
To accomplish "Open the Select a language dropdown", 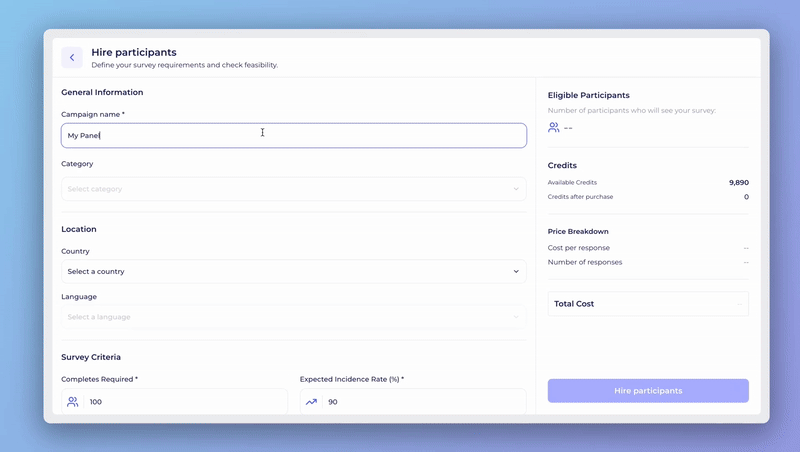I will coord(294,317).
